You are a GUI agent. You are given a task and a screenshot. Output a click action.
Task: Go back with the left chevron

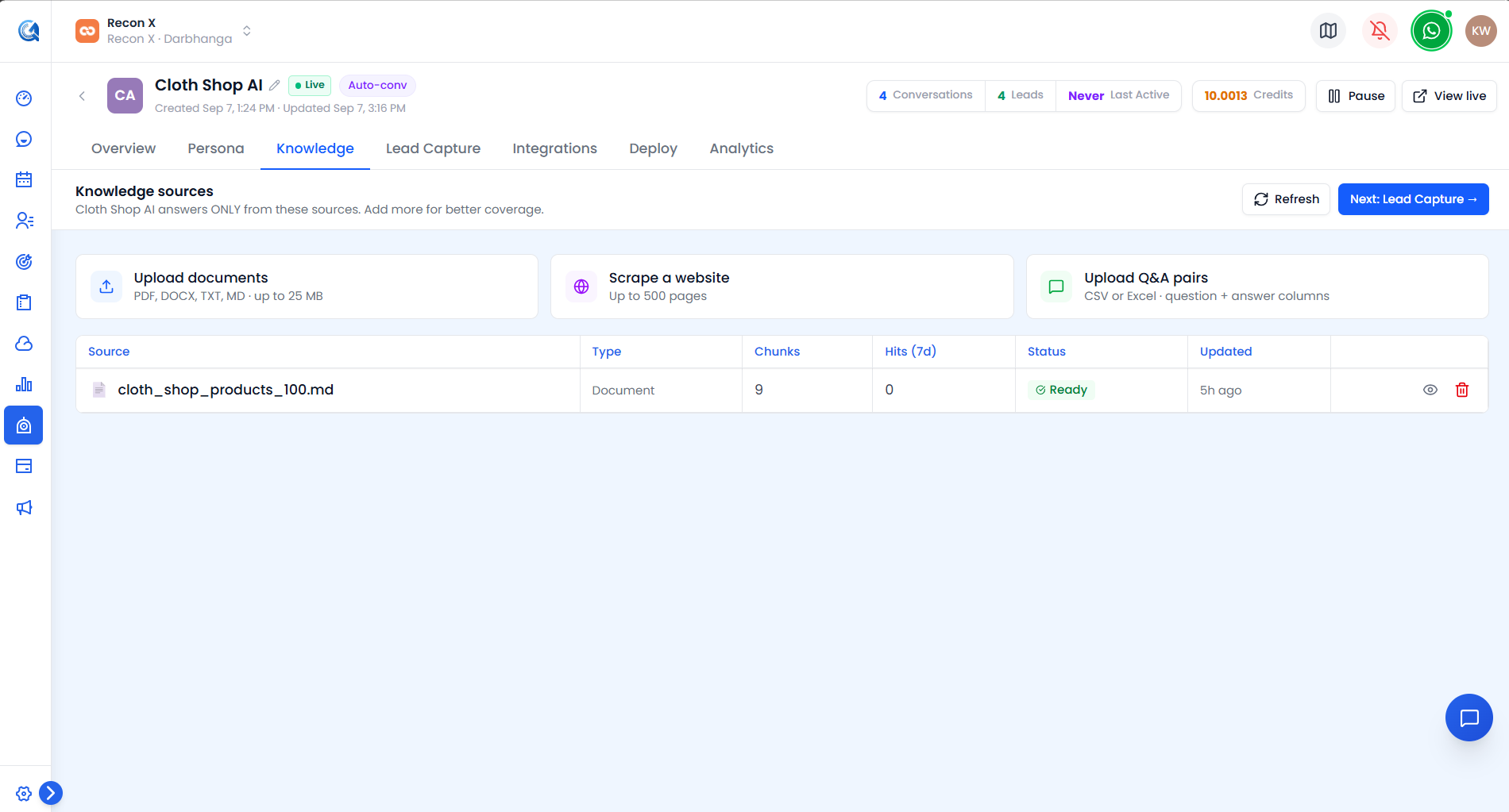pyautogui.click(x=82, y=96)
